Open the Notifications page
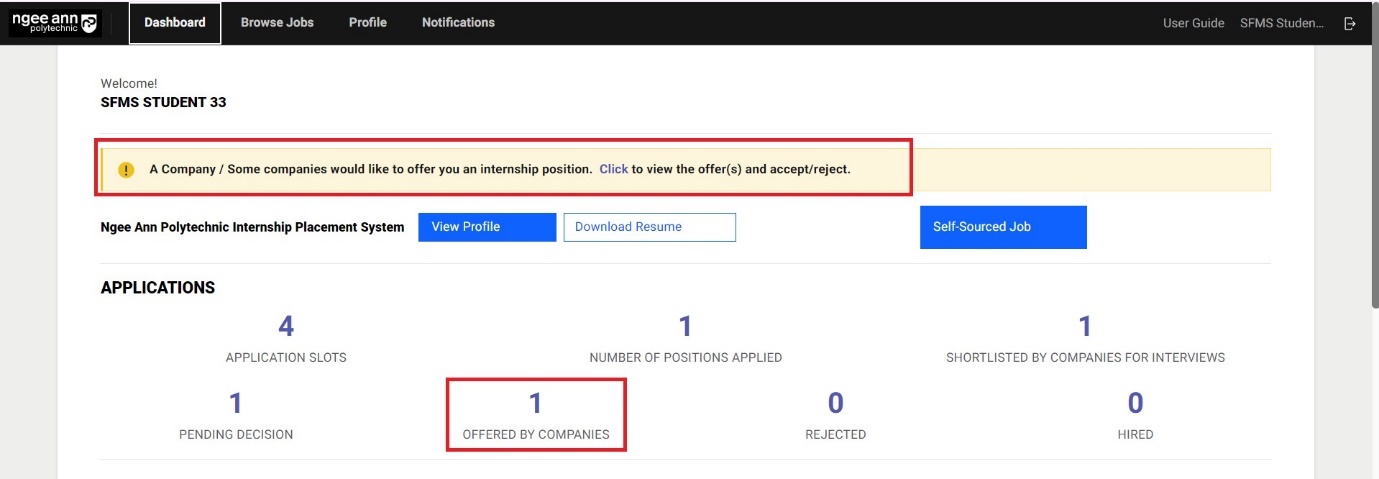Viewport: 1379px width, 479px height. point(458,23)
